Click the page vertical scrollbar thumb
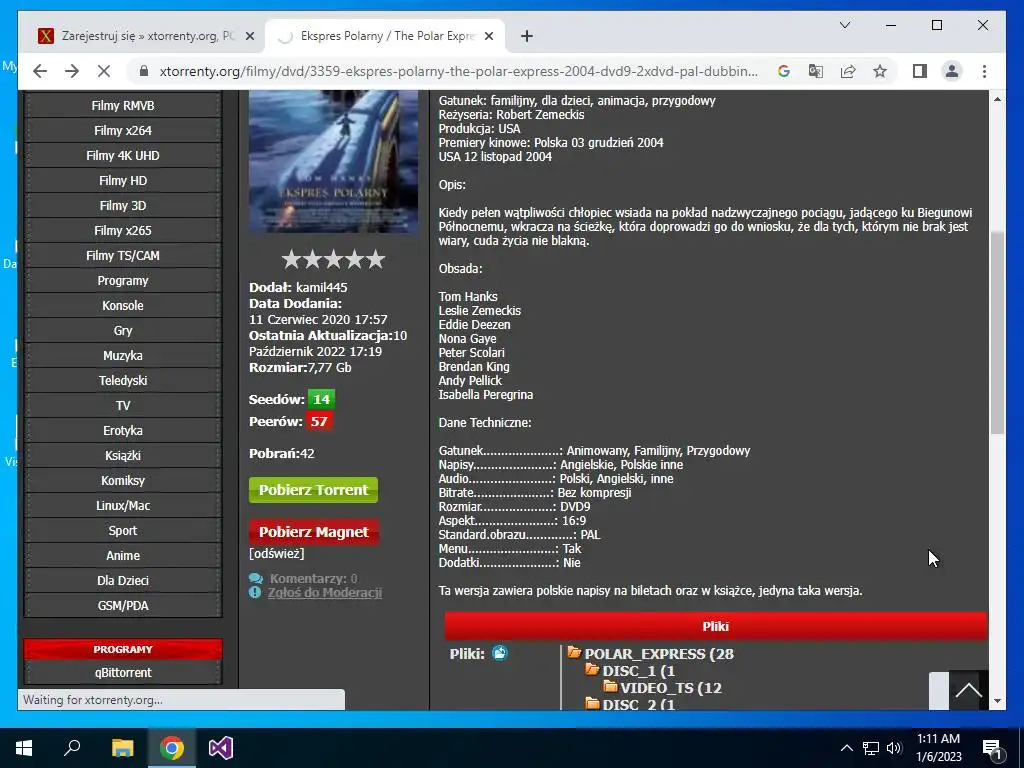The width and height of the screenshot is (1024, 768). [997, 332]
